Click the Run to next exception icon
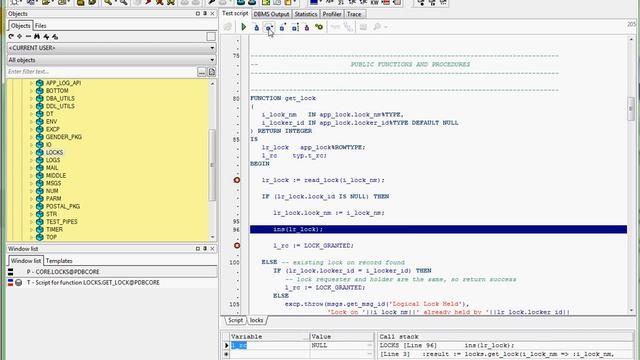The width and height of the screenshot is (640, 360). click(295, 27)
